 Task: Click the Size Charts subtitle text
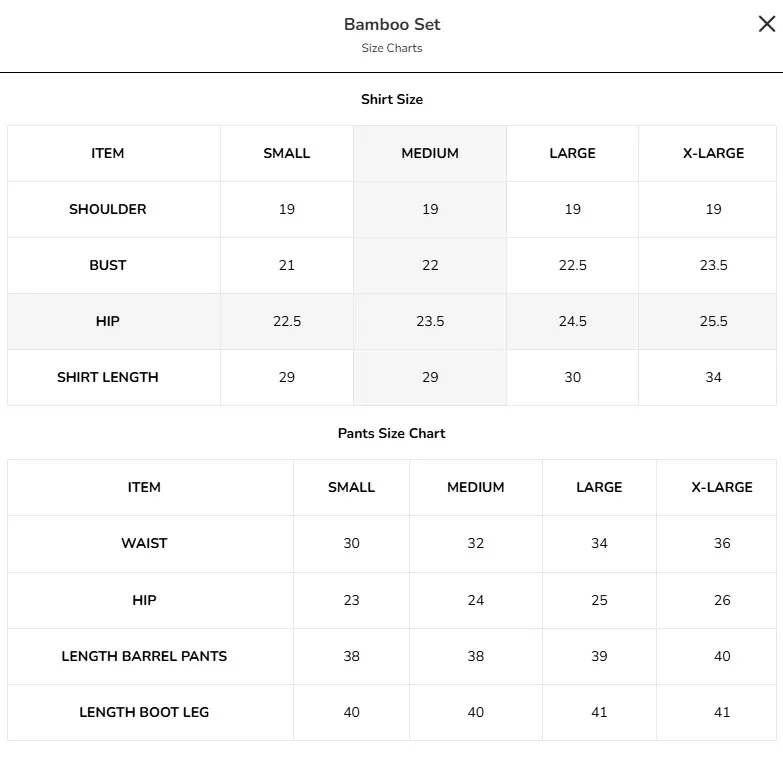click(x=392, y=48)
